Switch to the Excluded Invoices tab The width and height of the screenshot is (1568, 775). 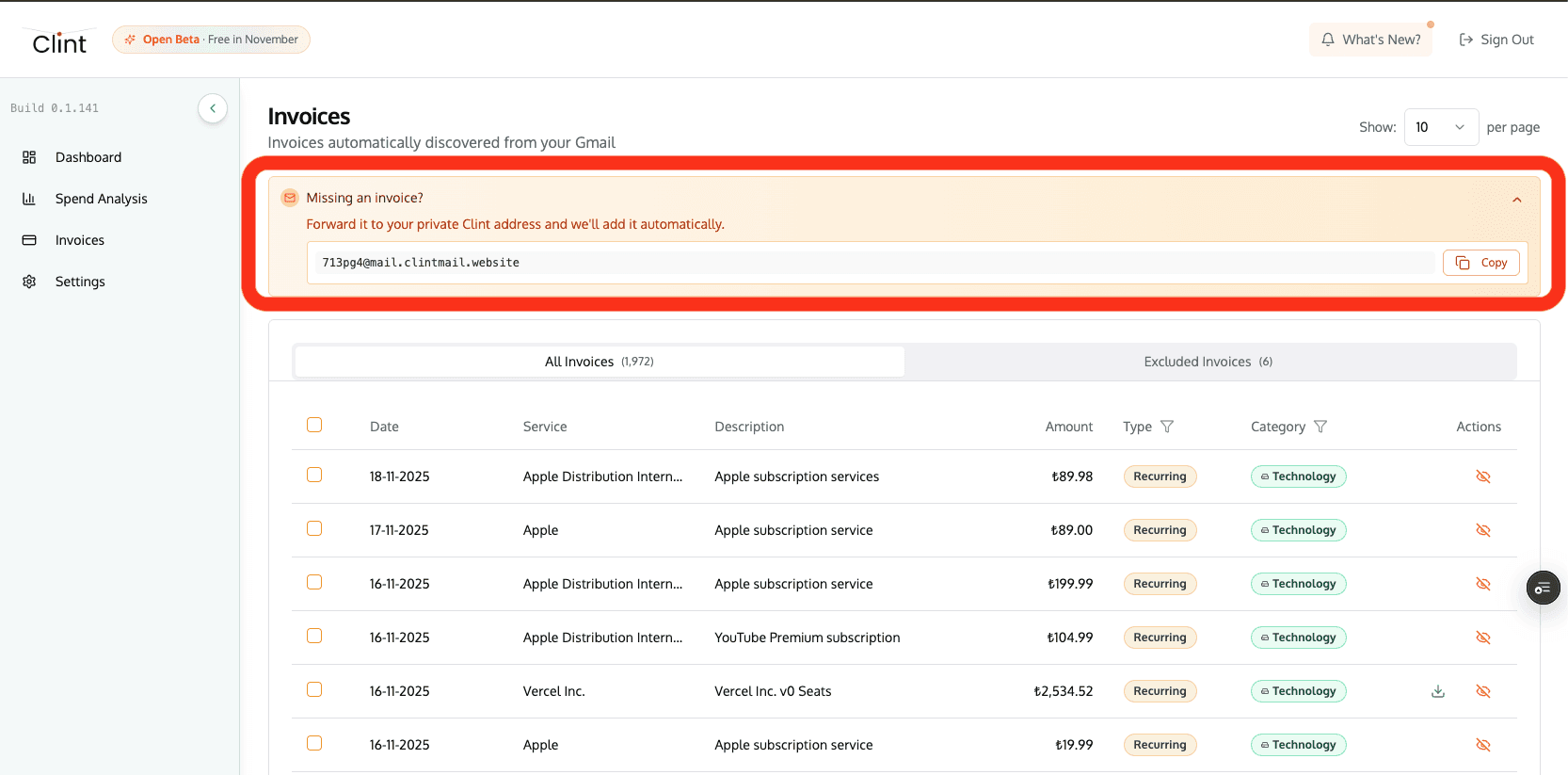[x=1208, y=362]
